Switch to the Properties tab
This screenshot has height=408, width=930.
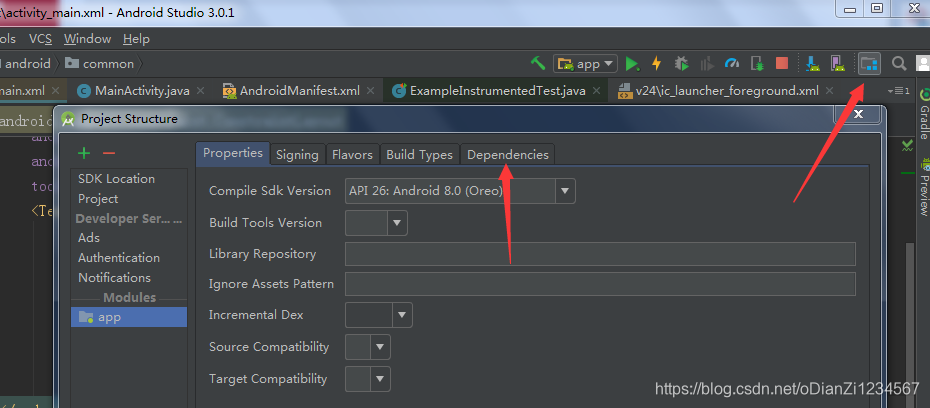click(232, 153)
